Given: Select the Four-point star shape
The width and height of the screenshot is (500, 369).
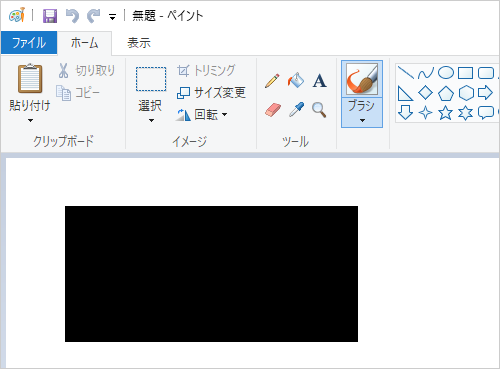Looking at the screenshot, I should [x=425, y=113].
